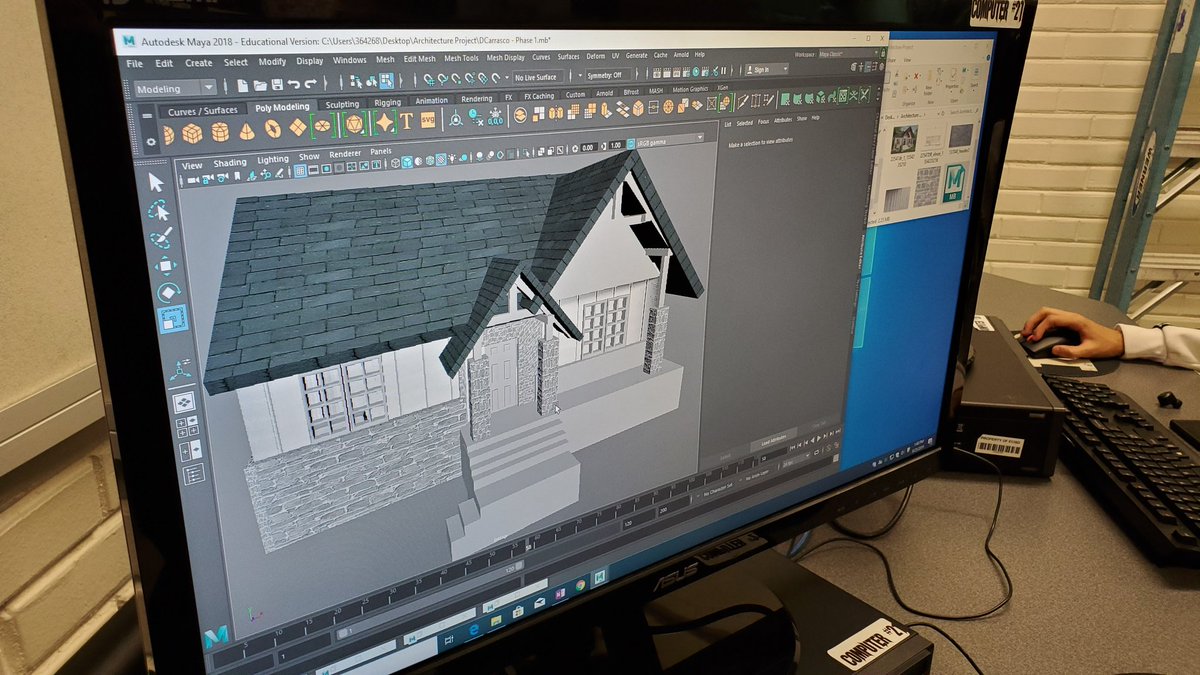Create a polygon cube from the shelf
The height and width of the screenshot is (675, 1200).
(x=190, y=129)
